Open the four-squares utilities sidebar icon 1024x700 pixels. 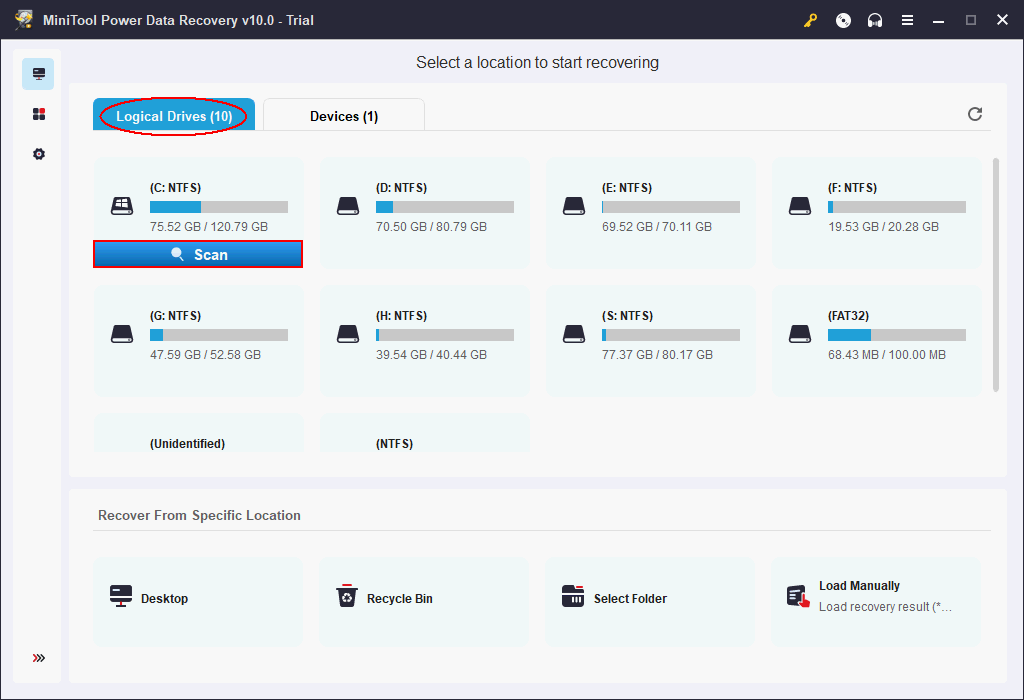click(38, 114)
